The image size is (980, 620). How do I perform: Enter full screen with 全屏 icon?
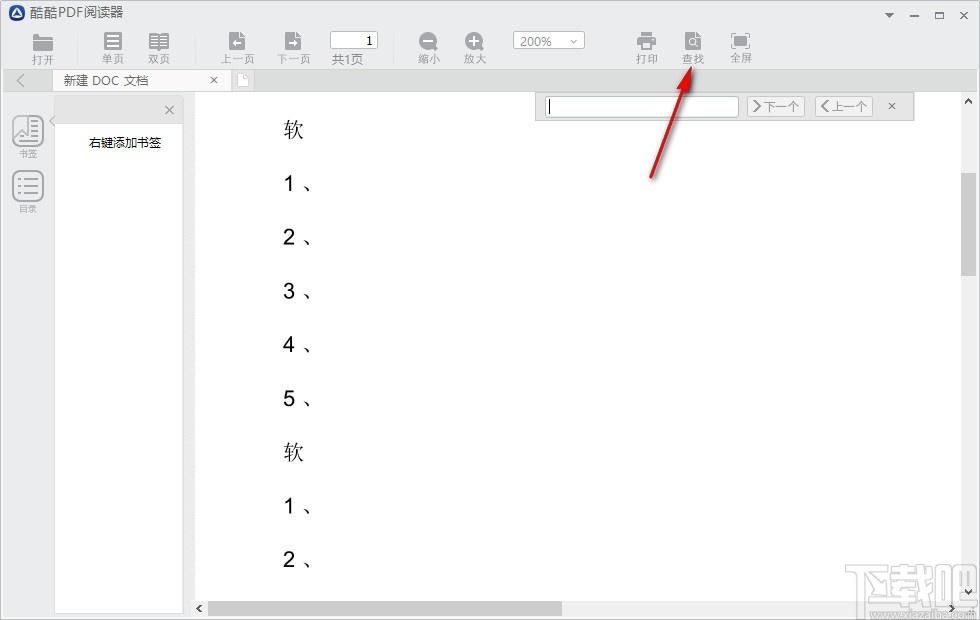[741, 48]
